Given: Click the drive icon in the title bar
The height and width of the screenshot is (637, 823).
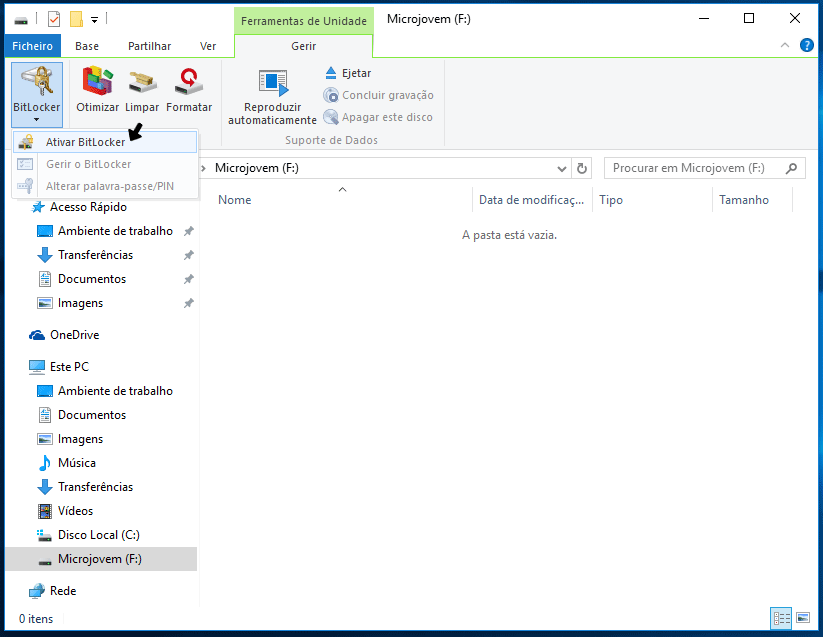Looking at the screenshot, I should [x=21, y=20].
